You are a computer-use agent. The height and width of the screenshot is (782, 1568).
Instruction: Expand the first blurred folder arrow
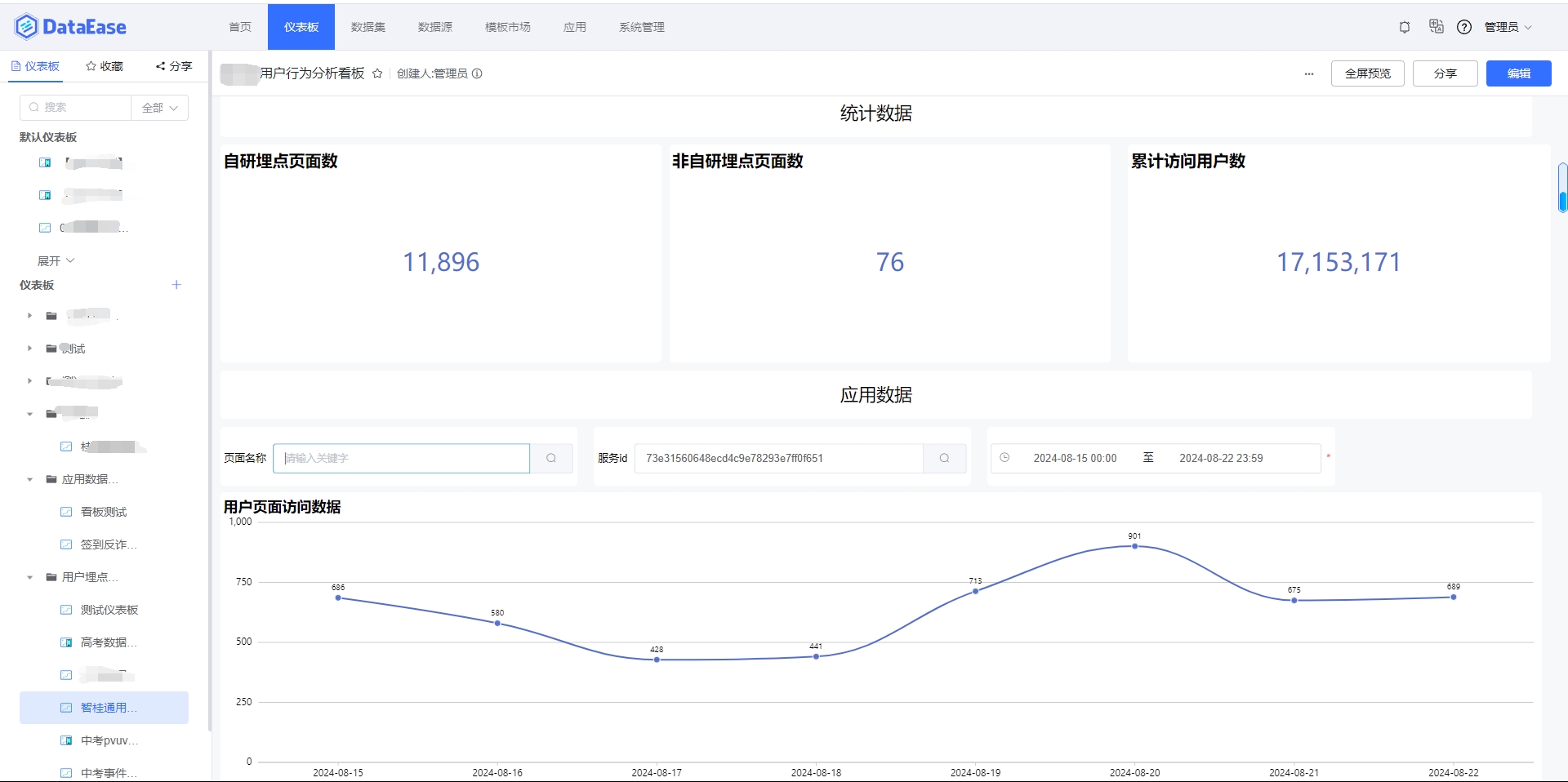[29, 316]
